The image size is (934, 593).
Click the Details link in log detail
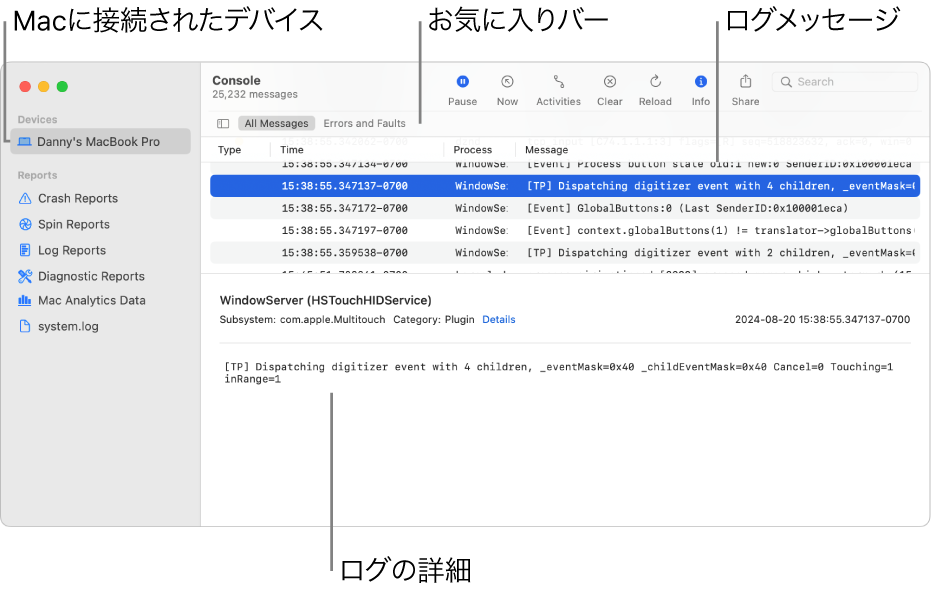point(499,320)
